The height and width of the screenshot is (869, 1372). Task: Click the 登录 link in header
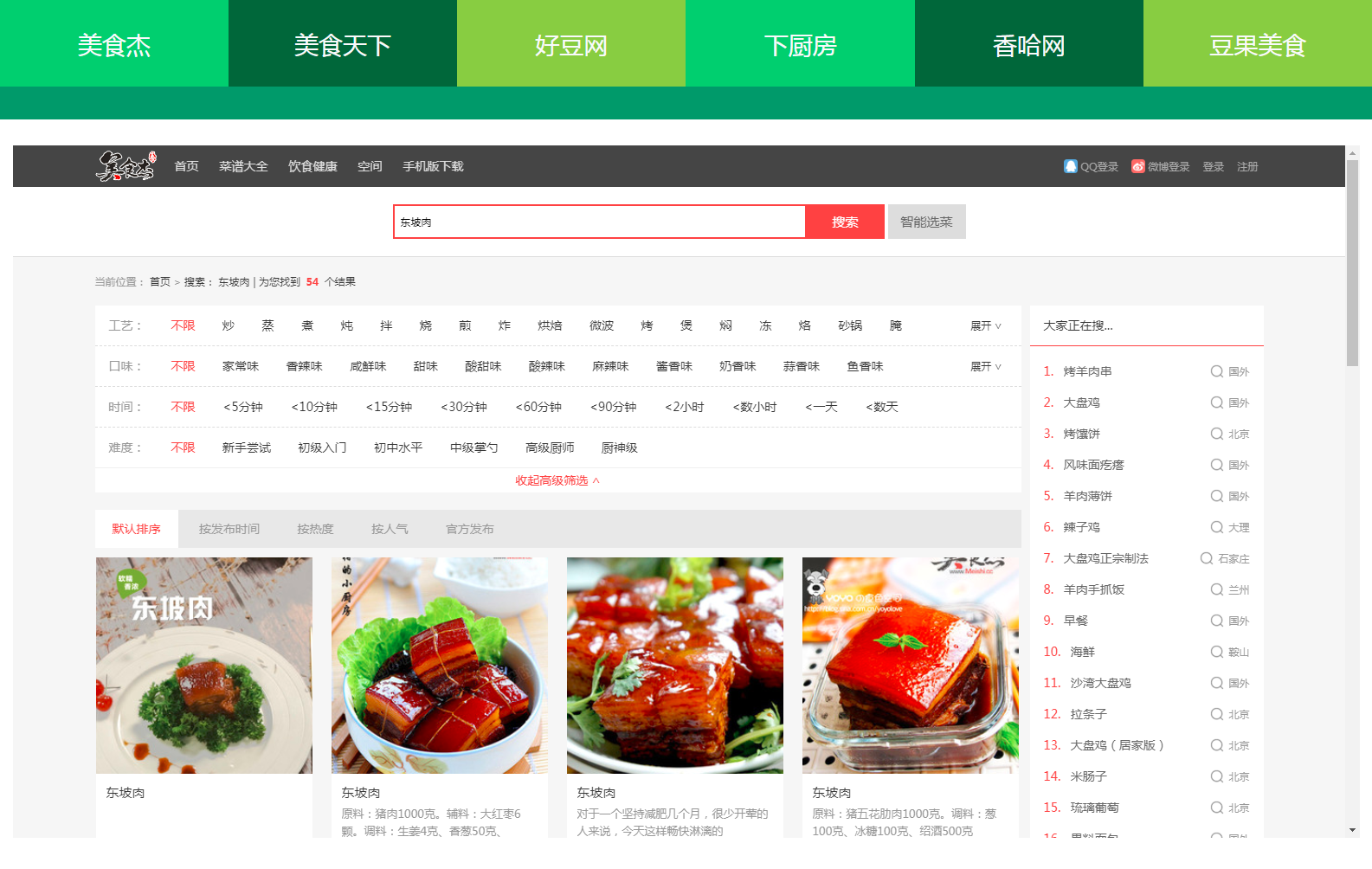(x=1213, y=166)
